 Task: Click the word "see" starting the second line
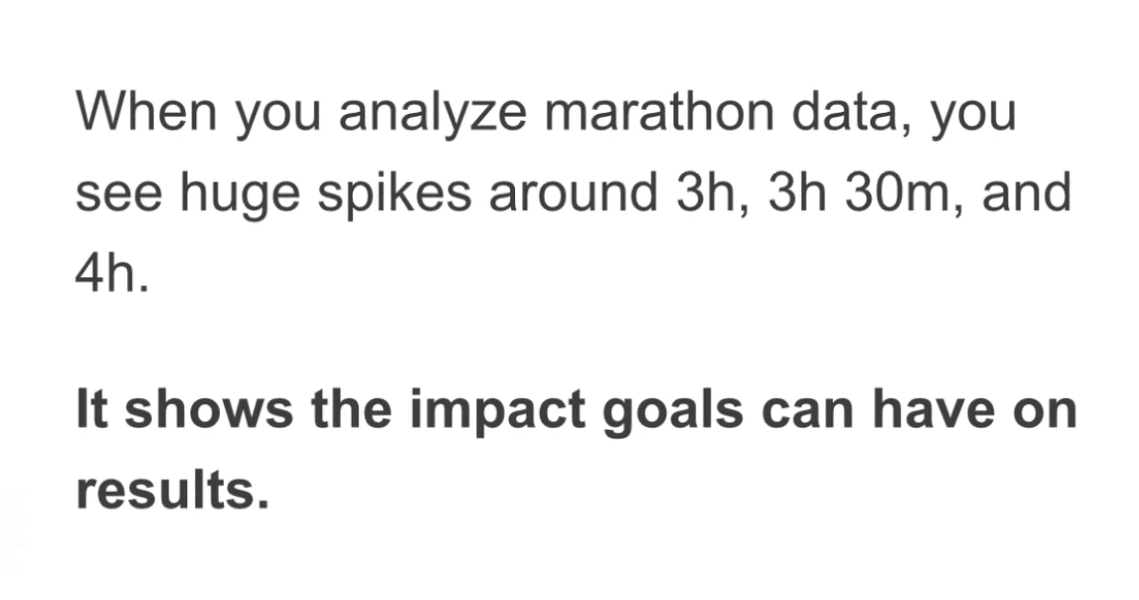coord(119,194)
